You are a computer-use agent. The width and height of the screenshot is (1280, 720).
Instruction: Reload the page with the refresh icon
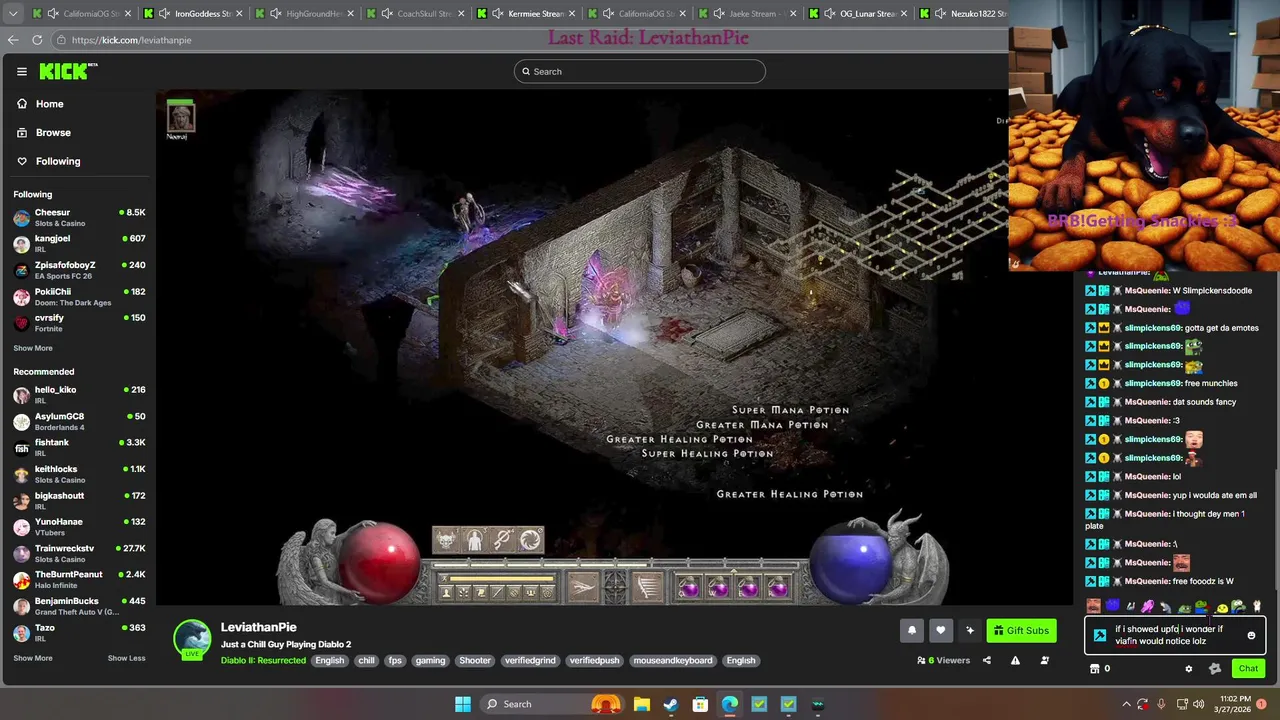pos(37,40)
